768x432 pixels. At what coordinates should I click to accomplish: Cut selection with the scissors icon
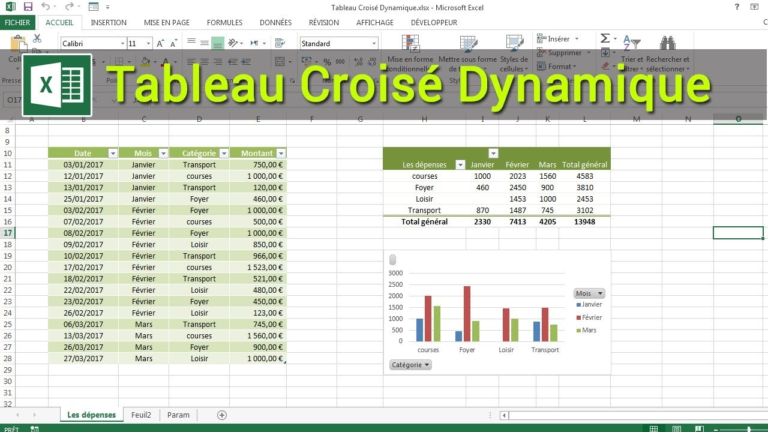click(x=37, y=39)
